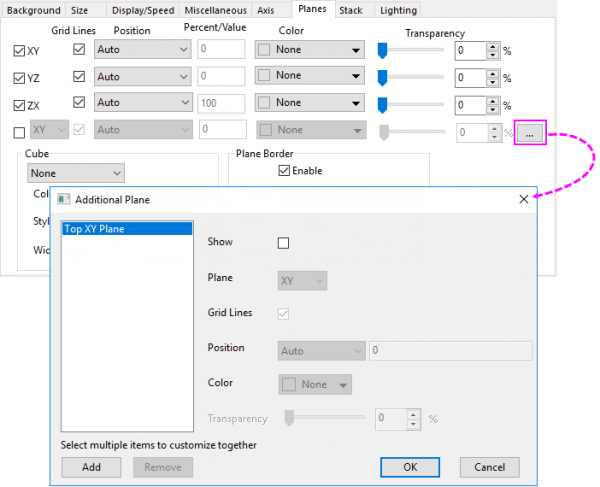Disable the Plane Border Enable checkbox

click(284, 171)
